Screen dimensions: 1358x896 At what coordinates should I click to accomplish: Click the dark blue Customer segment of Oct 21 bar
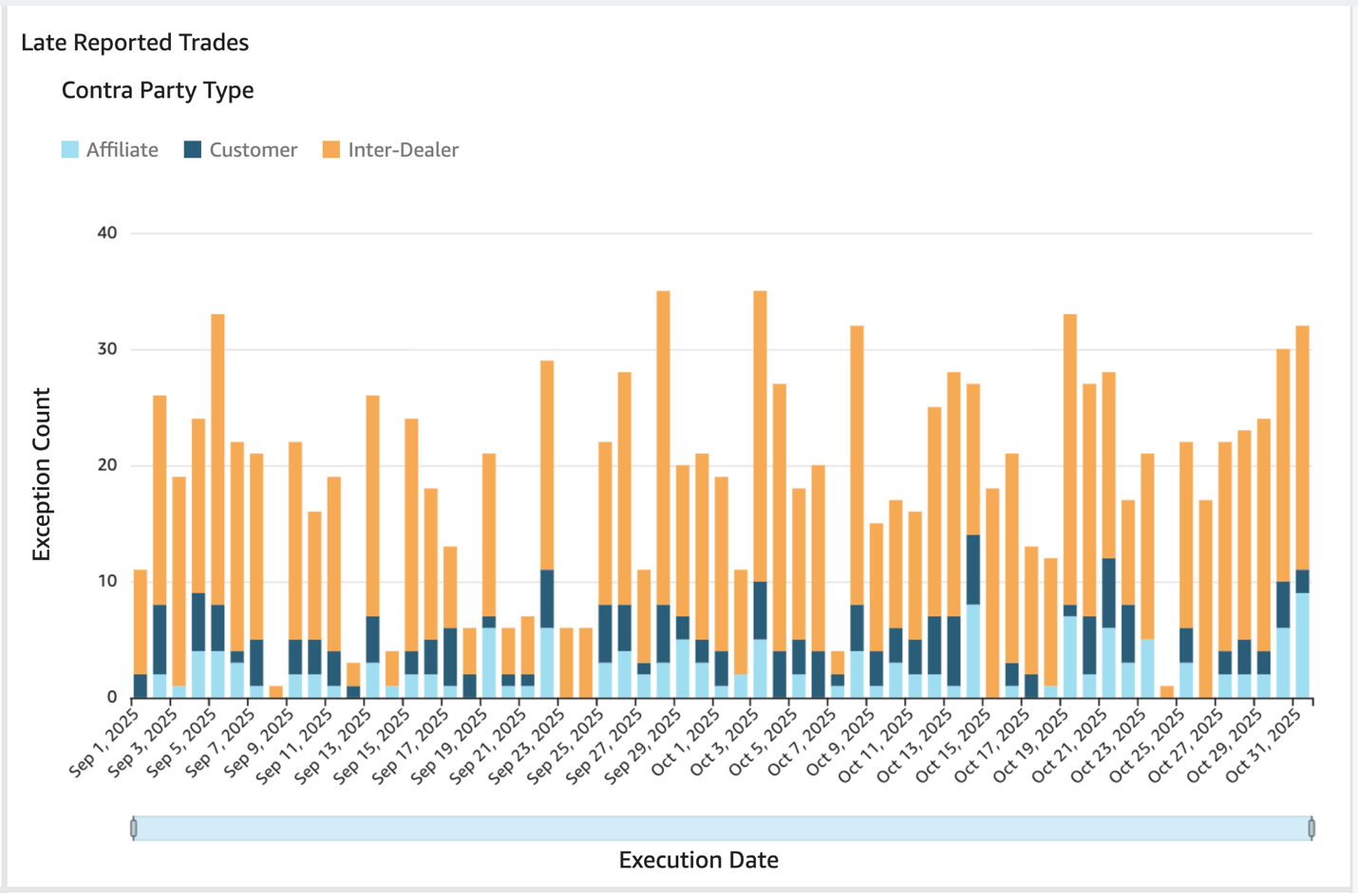point(1108,592)
